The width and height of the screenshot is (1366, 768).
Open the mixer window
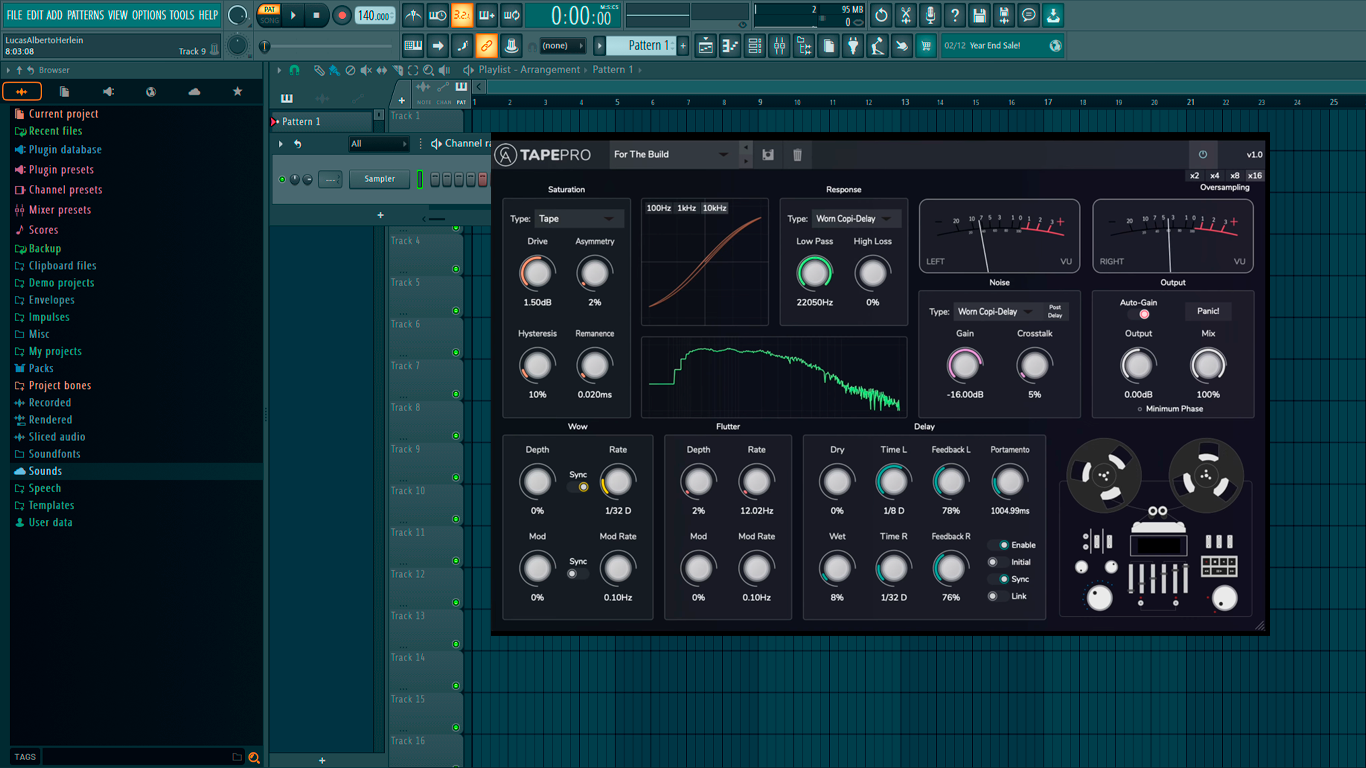click(779, 46)
